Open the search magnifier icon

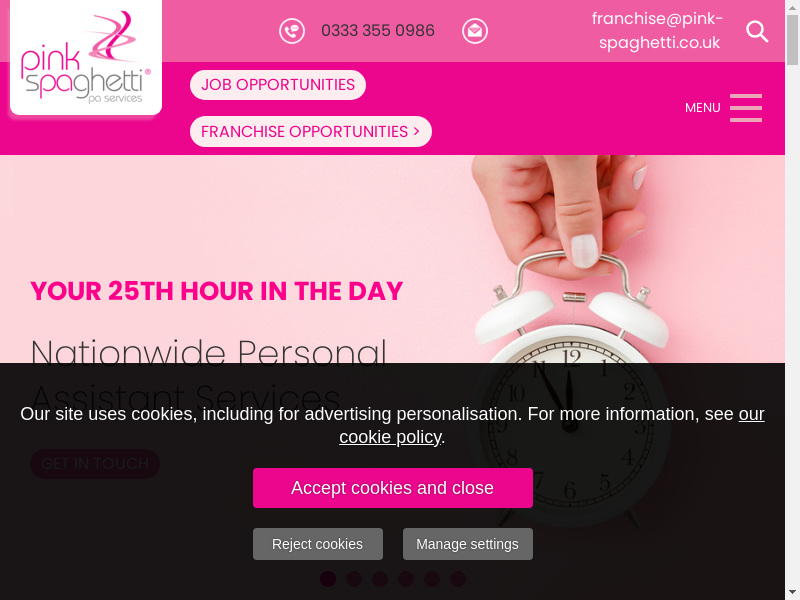click(757, 31)
